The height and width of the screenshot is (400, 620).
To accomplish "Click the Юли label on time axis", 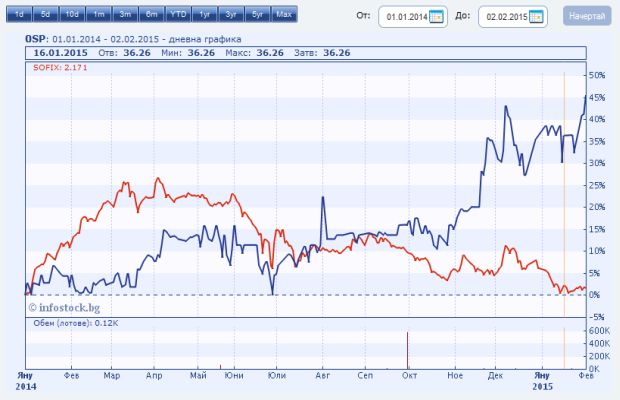I will (277, 375).
